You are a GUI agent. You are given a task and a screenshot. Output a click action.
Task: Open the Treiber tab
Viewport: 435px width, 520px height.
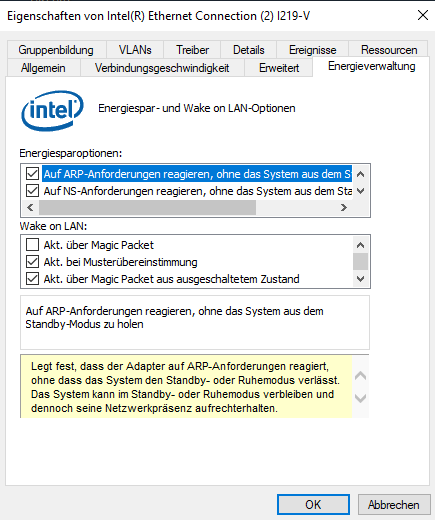tap(192, 50)
